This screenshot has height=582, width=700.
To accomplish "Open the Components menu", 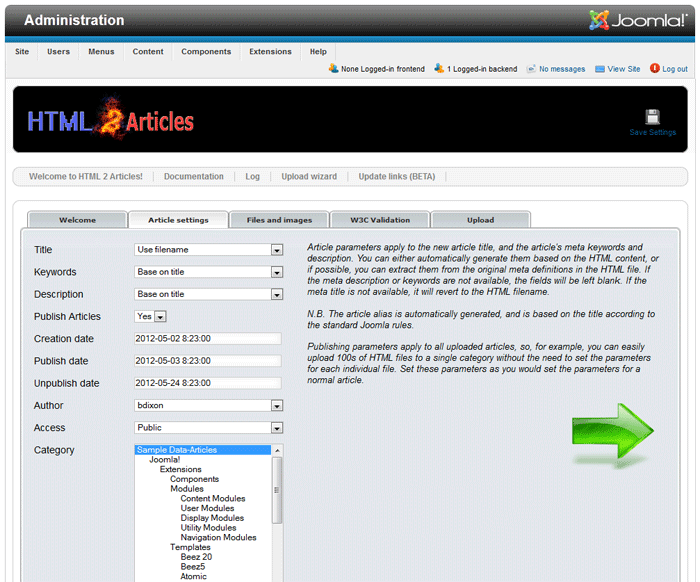I will tap(206, 52).
